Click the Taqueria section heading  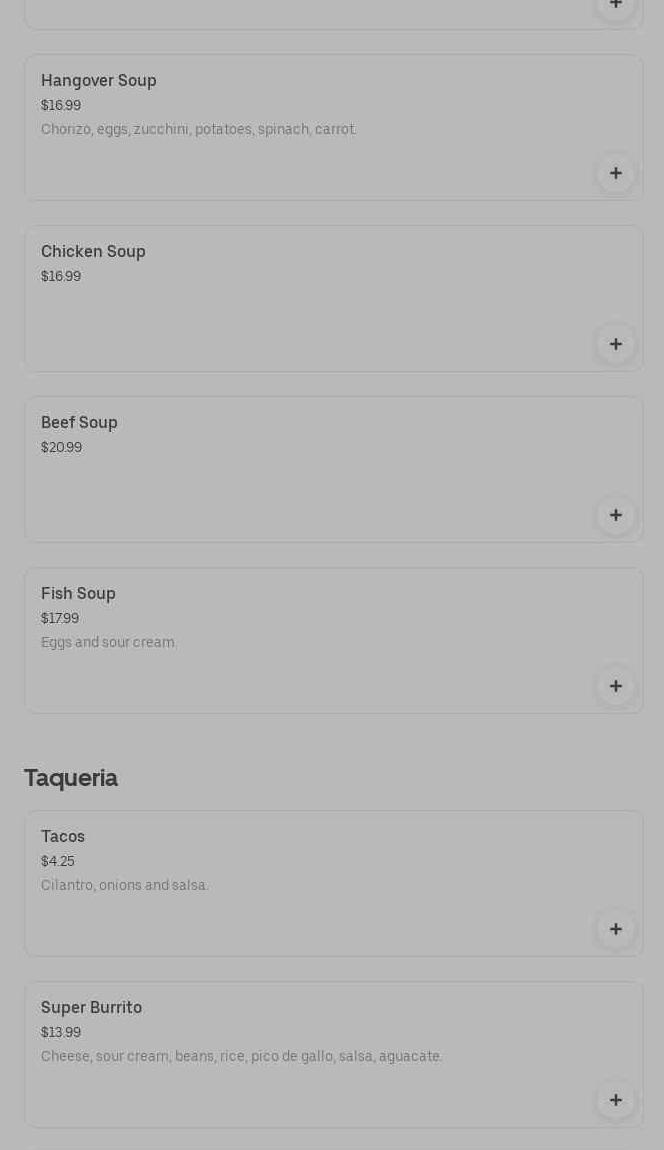pyautogui.click(x=71, y=778)
